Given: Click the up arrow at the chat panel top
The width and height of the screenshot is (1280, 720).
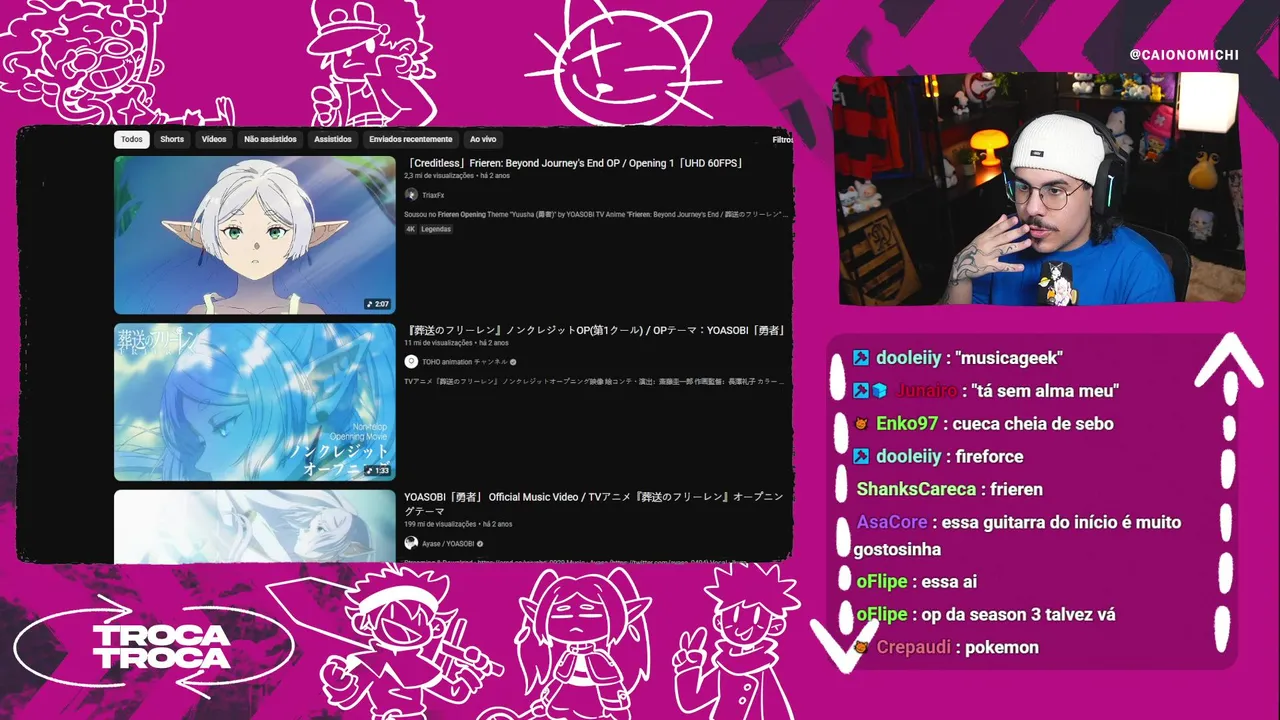Looking at the screenshot, I should [1229, 362].
